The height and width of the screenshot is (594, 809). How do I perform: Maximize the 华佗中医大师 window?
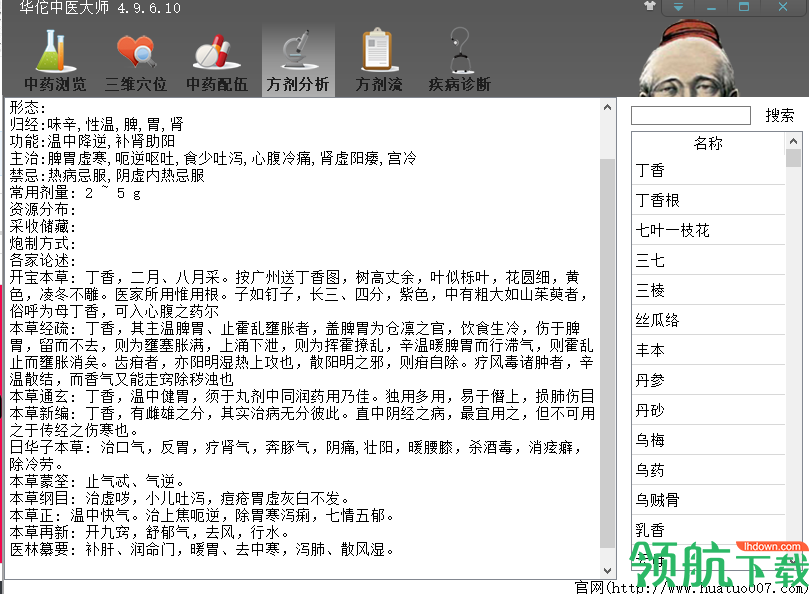point(744,7)
